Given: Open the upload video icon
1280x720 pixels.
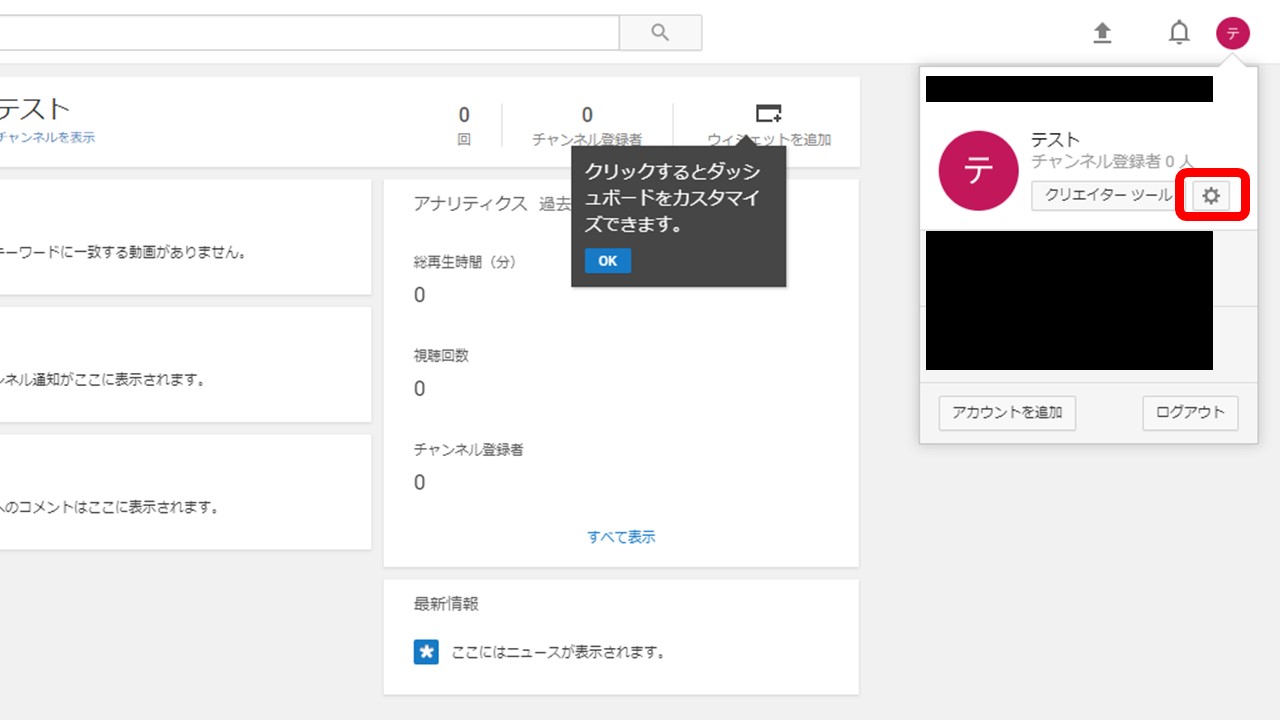Looking at the screenshot, I should [x=1102, y=33].
